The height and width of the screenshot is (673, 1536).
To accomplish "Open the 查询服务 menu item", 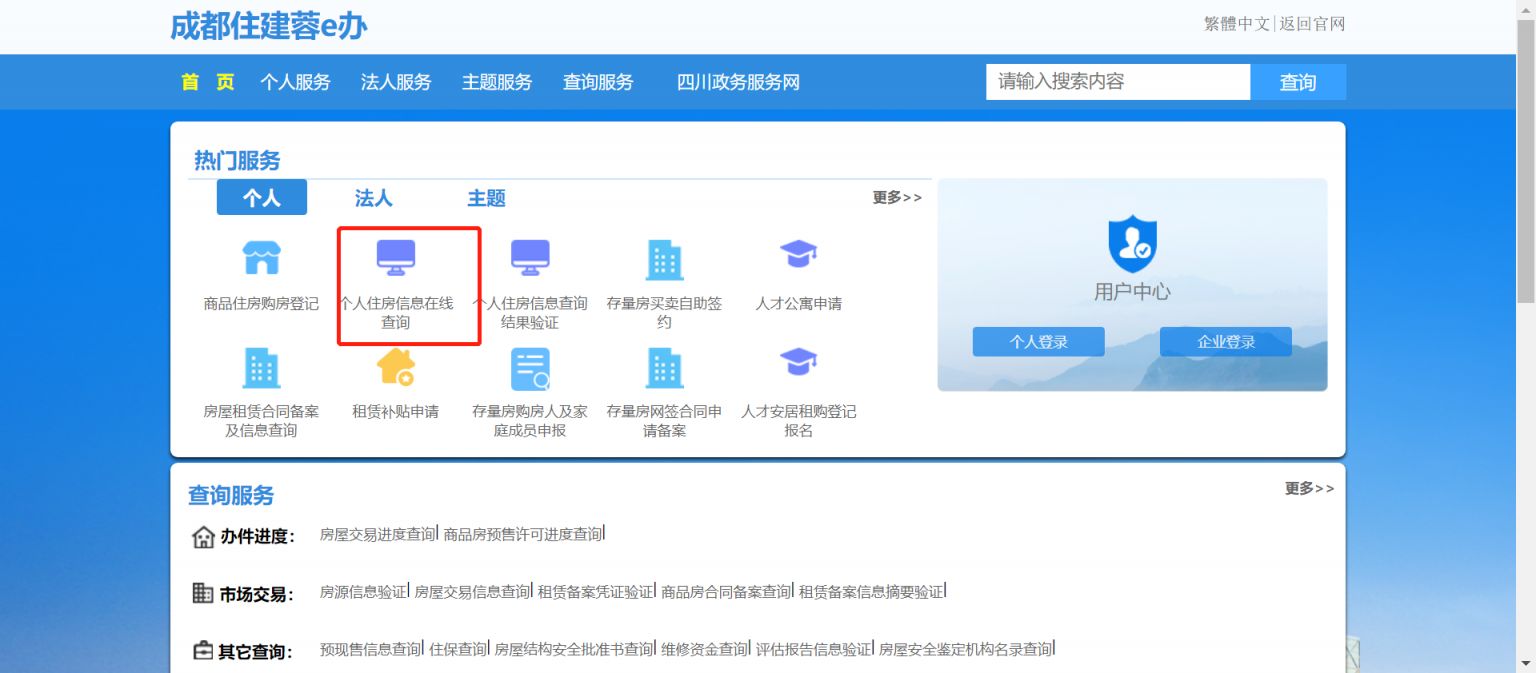I will pos(597,82).
